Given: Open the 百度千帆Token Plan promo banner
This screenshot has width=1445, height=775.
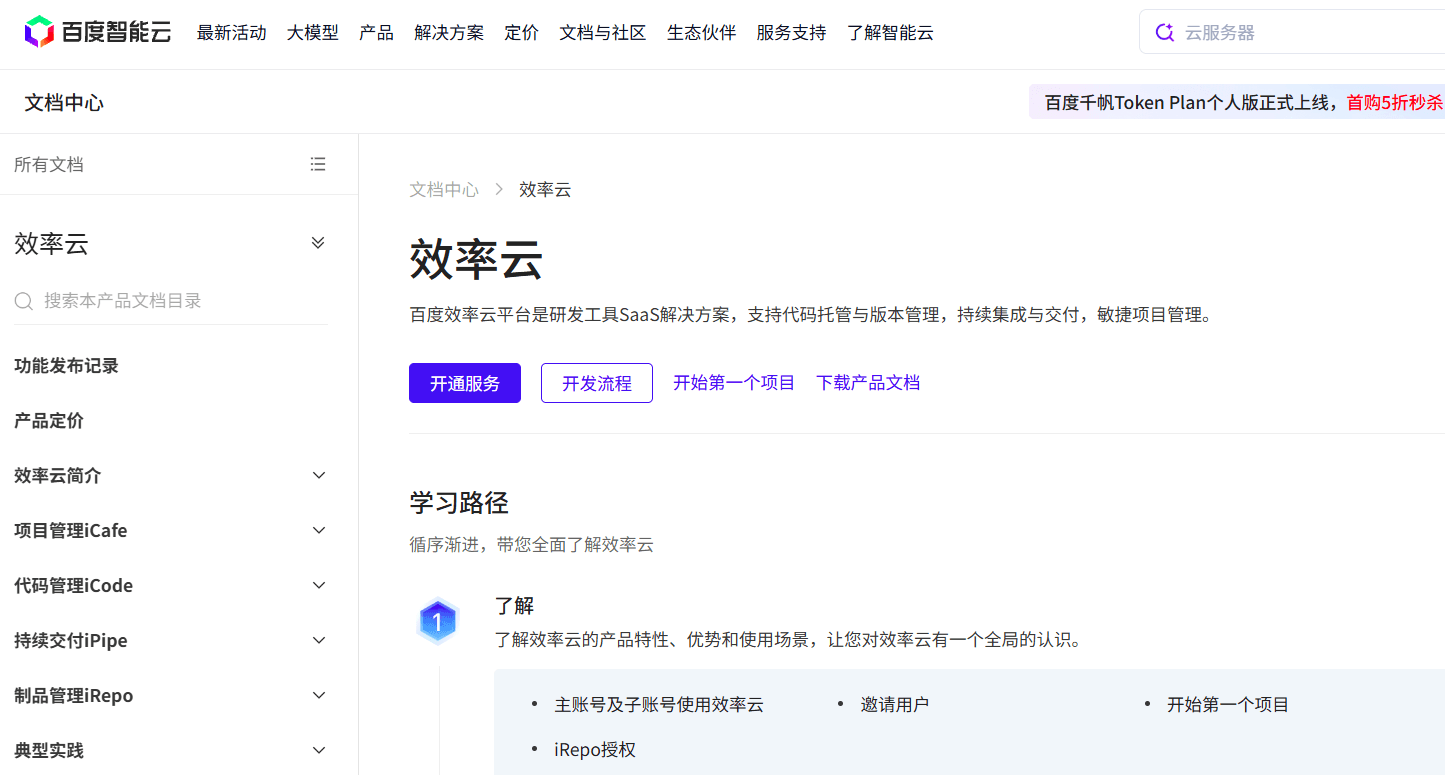Looking at the screenshot, I should tap(1238, 102).
